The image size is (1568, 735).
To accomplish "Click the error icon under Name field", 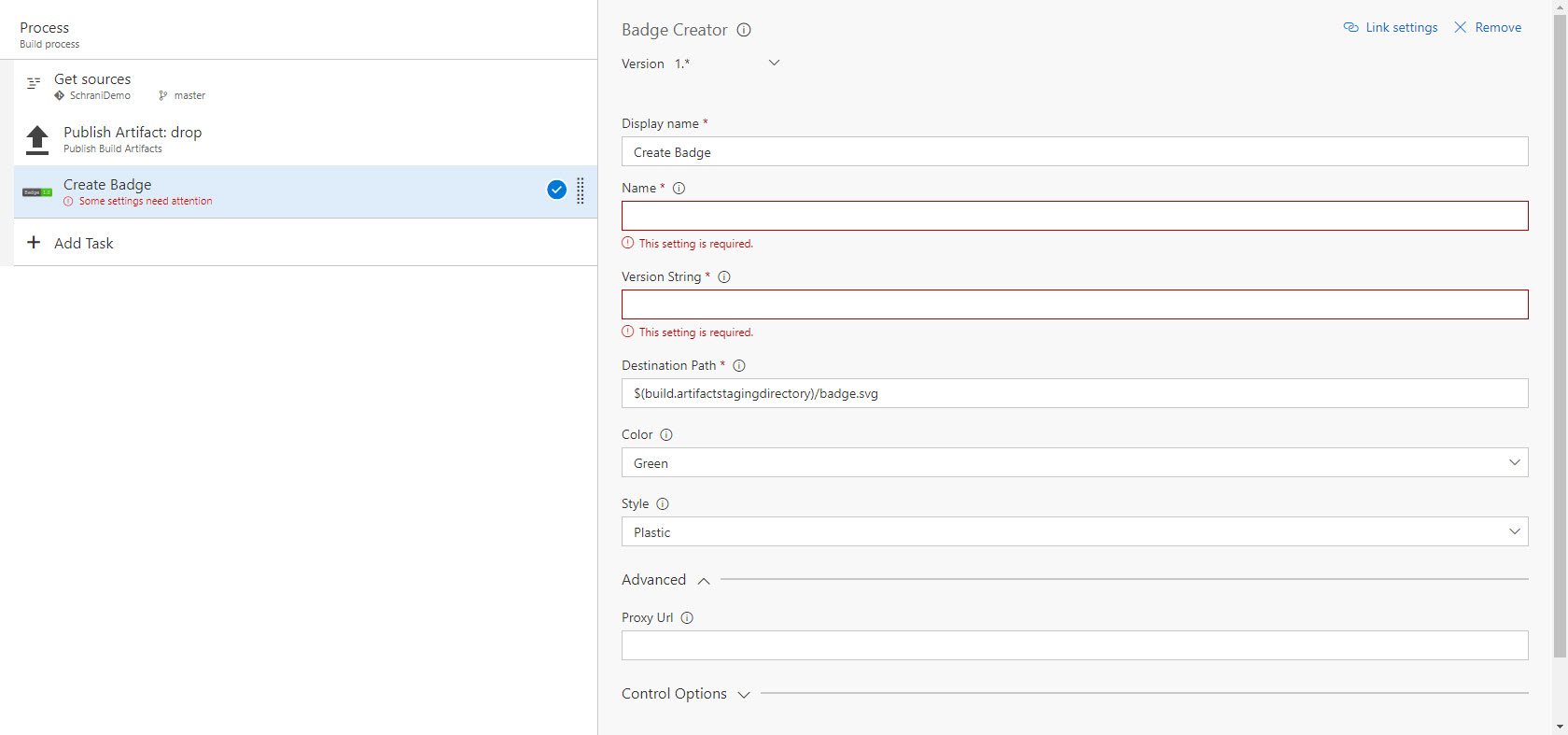I will tap(628, 243).
